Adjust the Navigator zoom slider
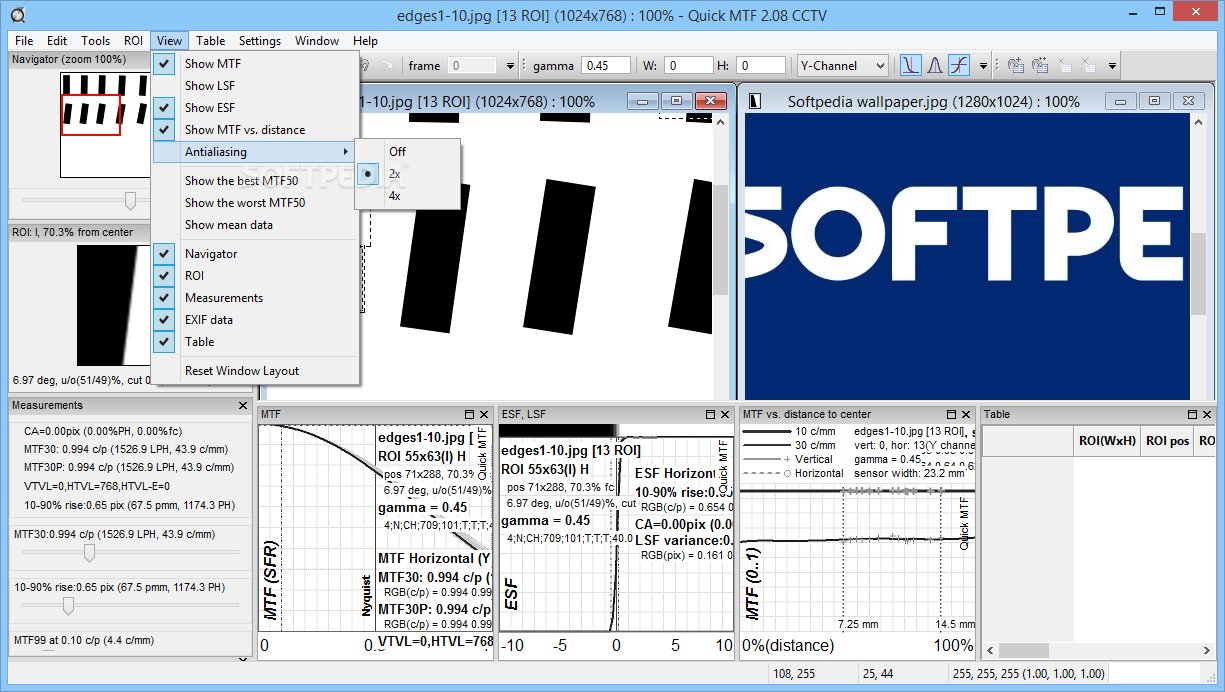 click(130, 201)
